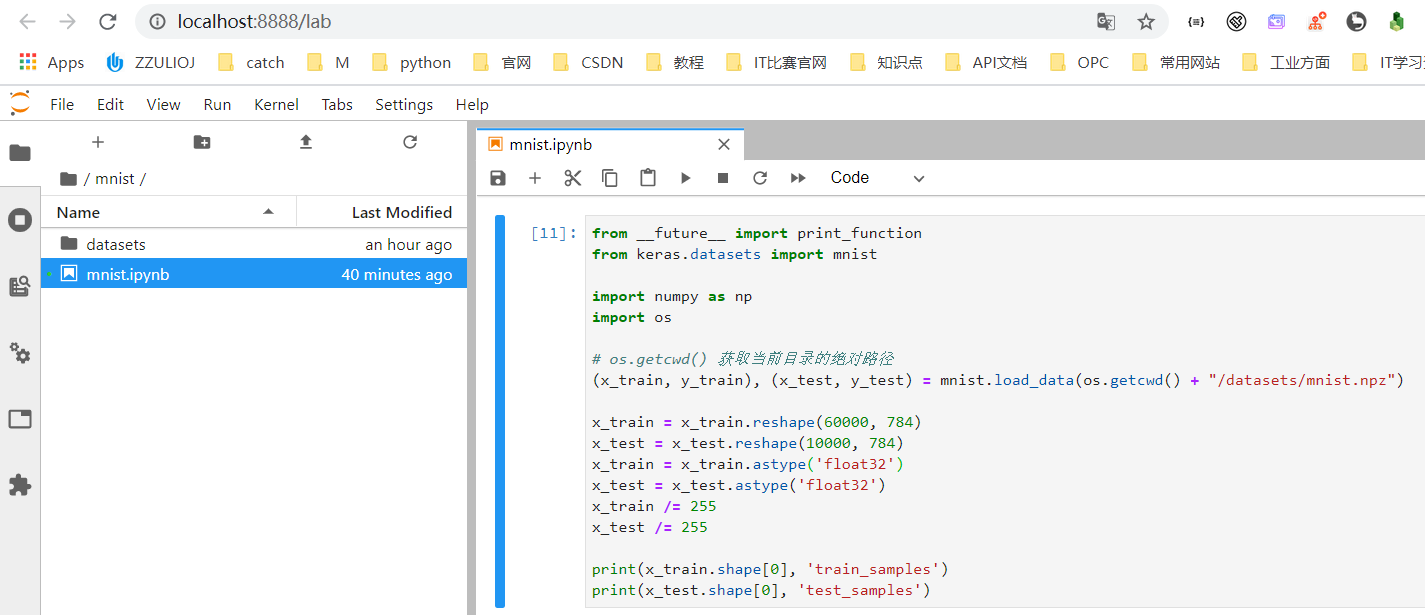Open the Tabs menu
The height and width of the screenshot is (615, 1425).
[x=337, y=104]
